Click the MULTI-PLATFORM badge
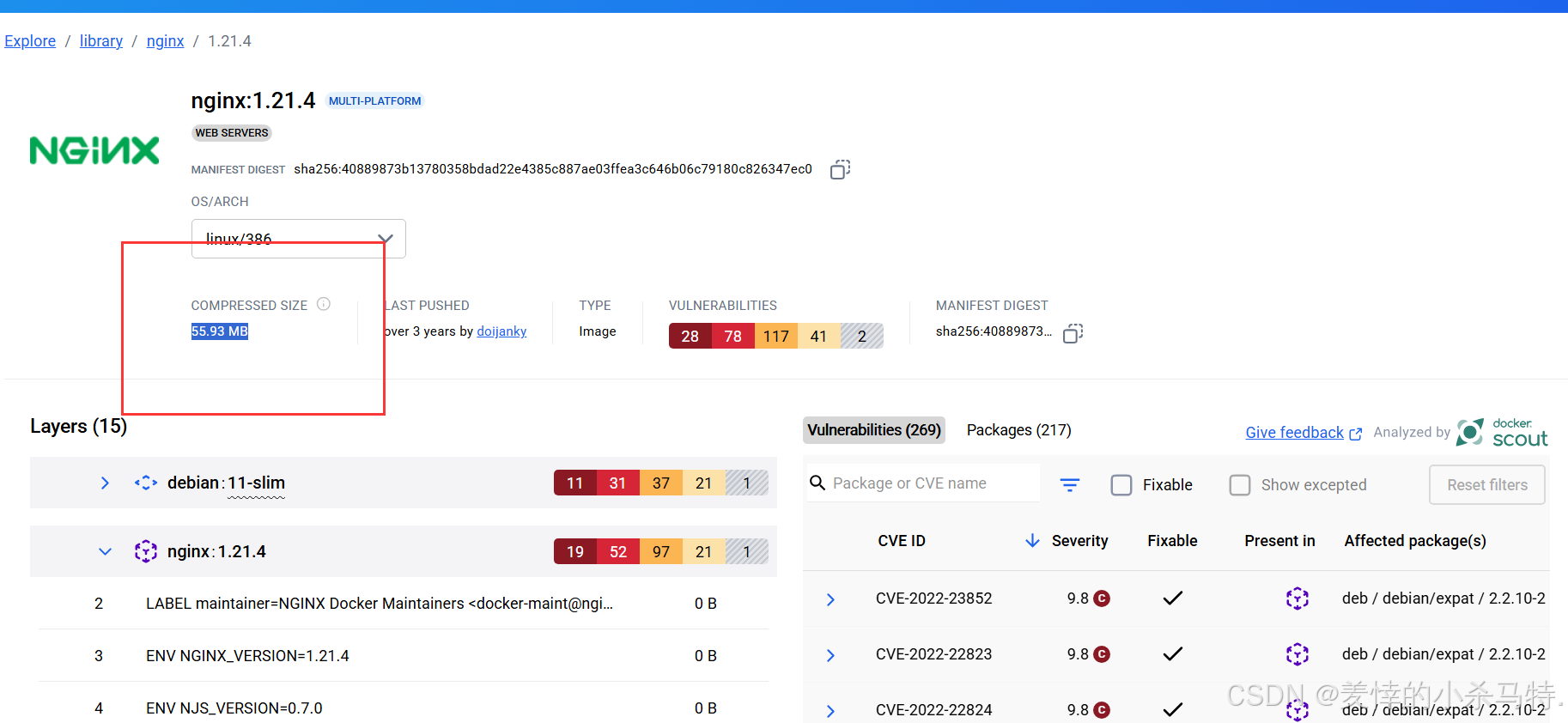Viewport: 1568px width, 723px height. [x=375, y=101]
